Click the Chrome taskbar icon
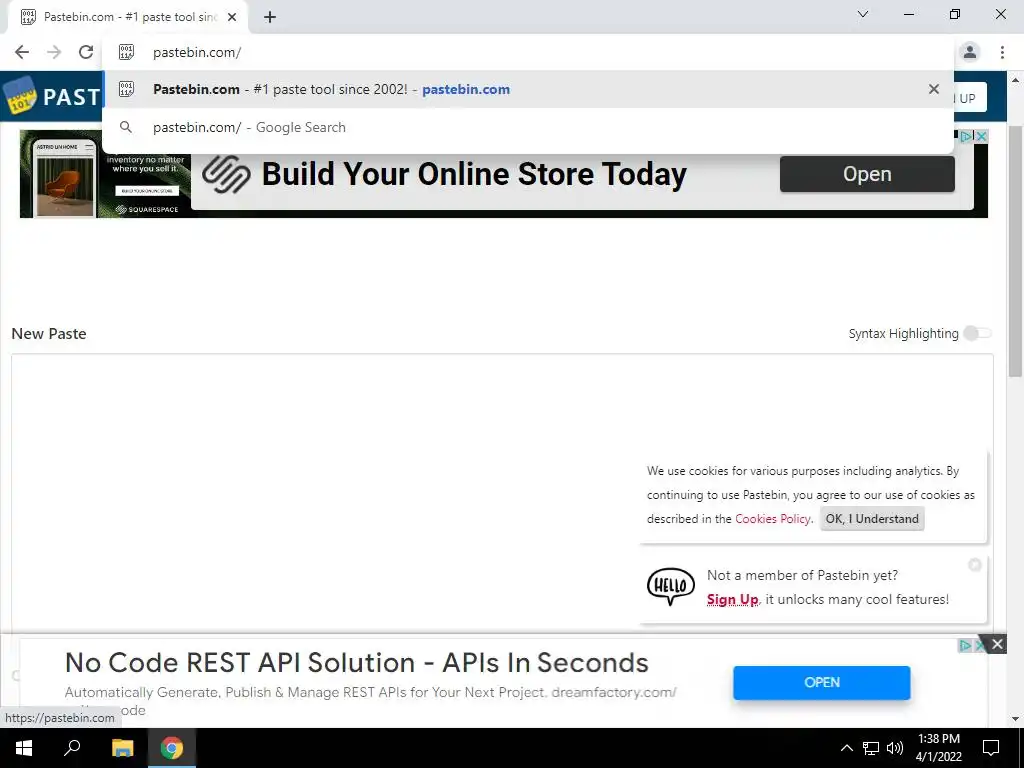The width and height of the screenshot is (1024, 768). [172, 748]
